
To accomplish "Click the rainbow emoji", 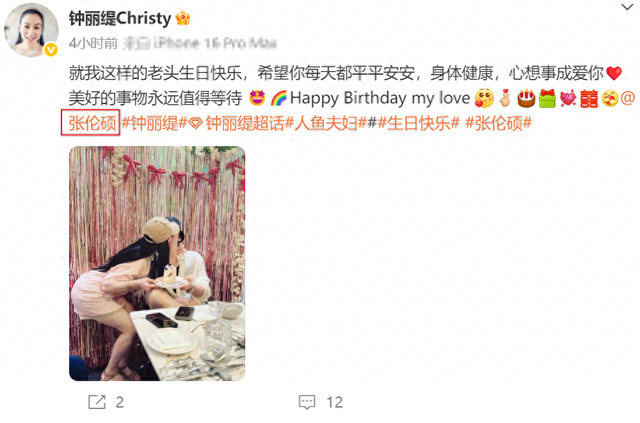I will [x=279, y=98].
